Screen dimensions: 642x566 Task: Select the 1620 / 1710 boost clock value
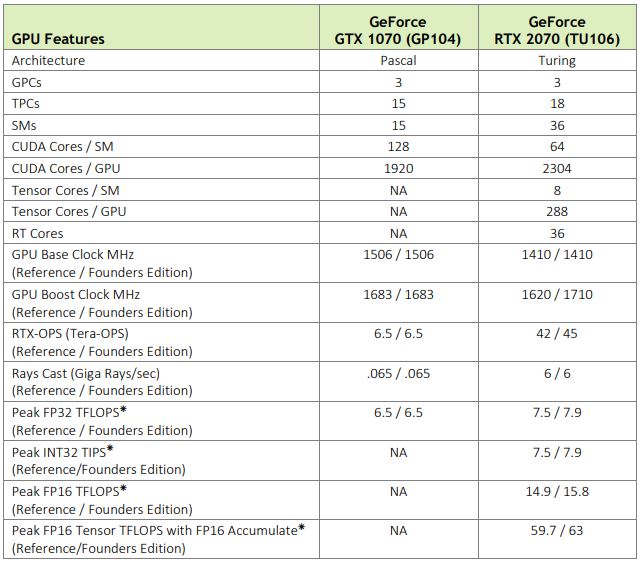pos(557,295)
